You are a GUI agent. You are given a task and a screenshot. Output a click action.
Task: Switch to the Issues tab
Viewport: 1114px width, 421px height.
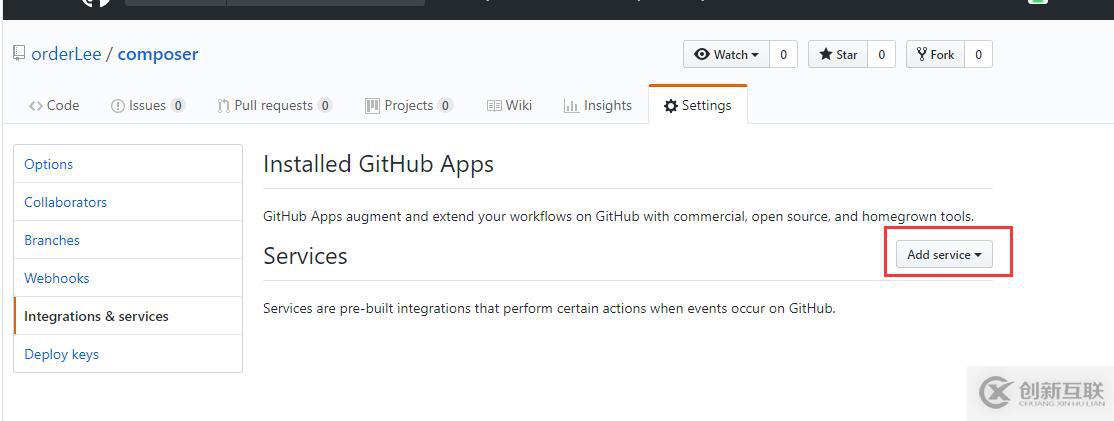coord(148,105)
